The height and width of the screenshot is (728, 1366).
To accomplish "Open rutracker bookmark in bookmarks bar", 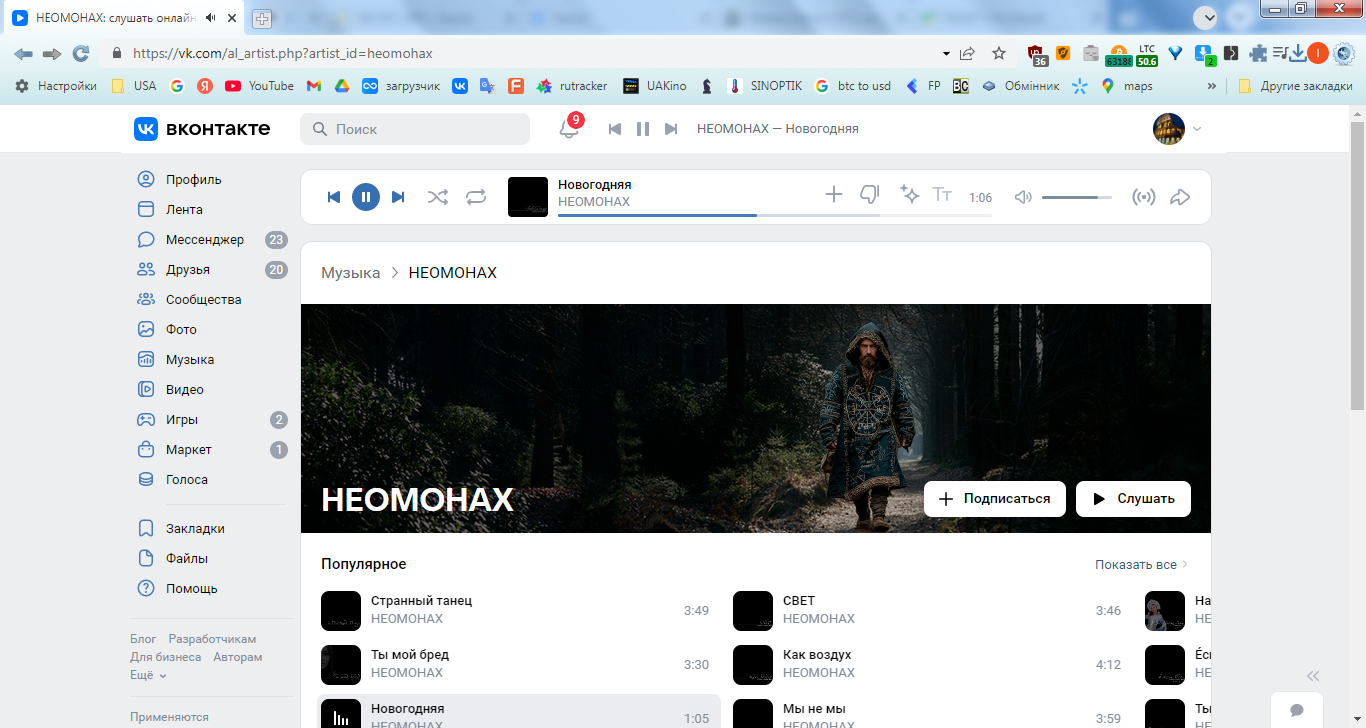I will pos(572,86).
